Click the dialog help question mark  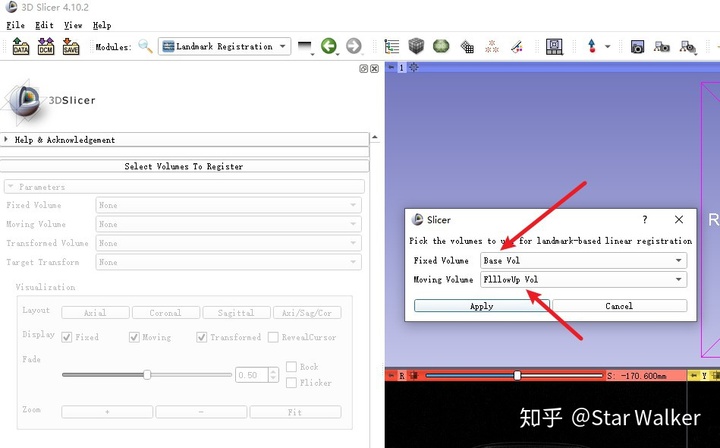point(645,219)
